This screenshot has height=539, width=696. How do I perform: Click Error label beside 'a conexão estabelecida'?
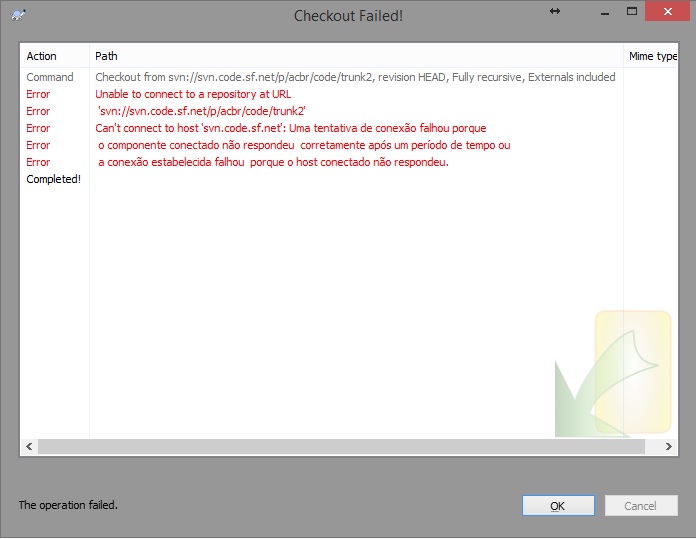(38, 162)
